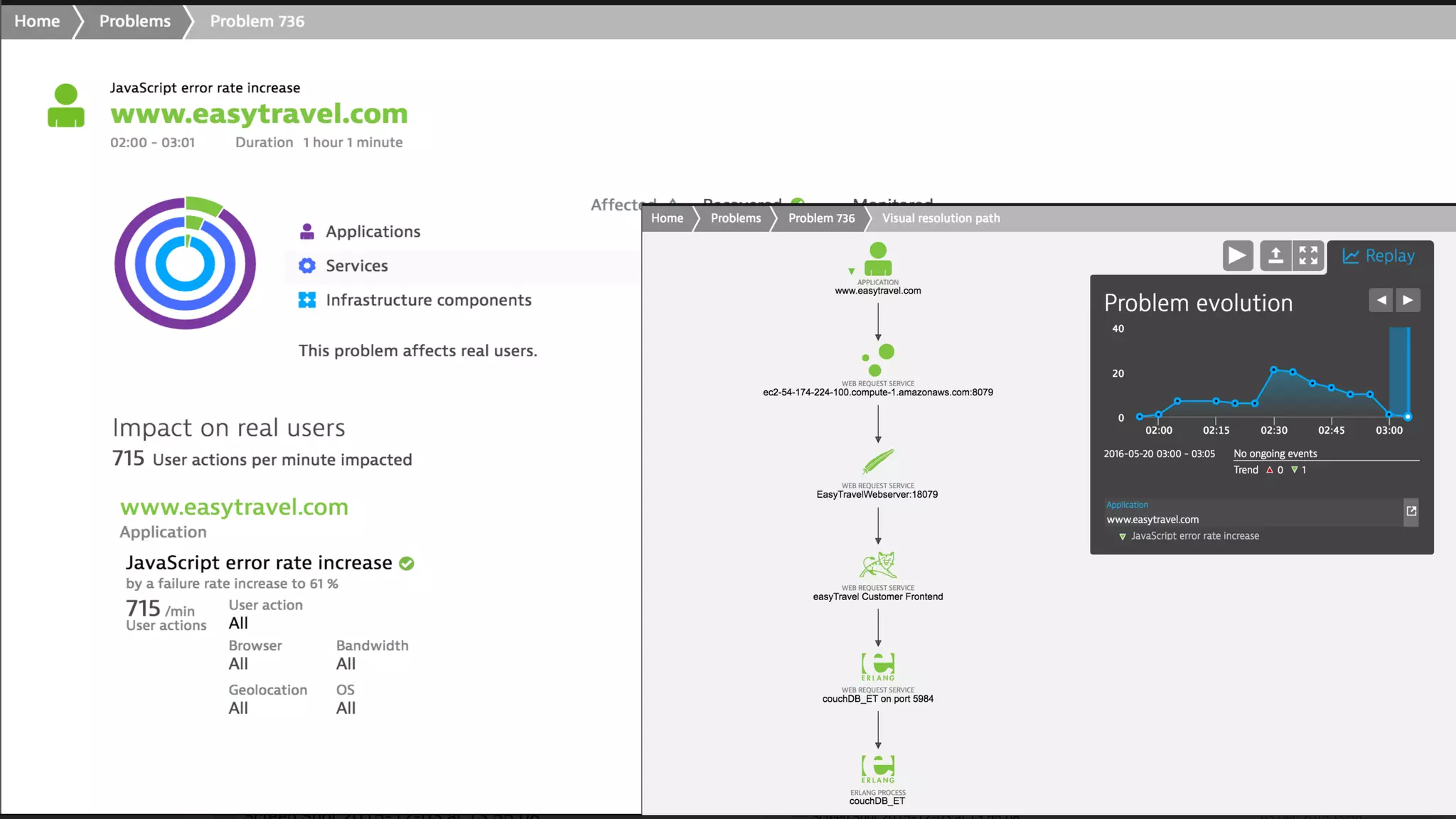Click Problem 736 in overlay breadcrumb
Viewport: 1456px width, 819px height.
pyautogui.click(x=821, y=218)
